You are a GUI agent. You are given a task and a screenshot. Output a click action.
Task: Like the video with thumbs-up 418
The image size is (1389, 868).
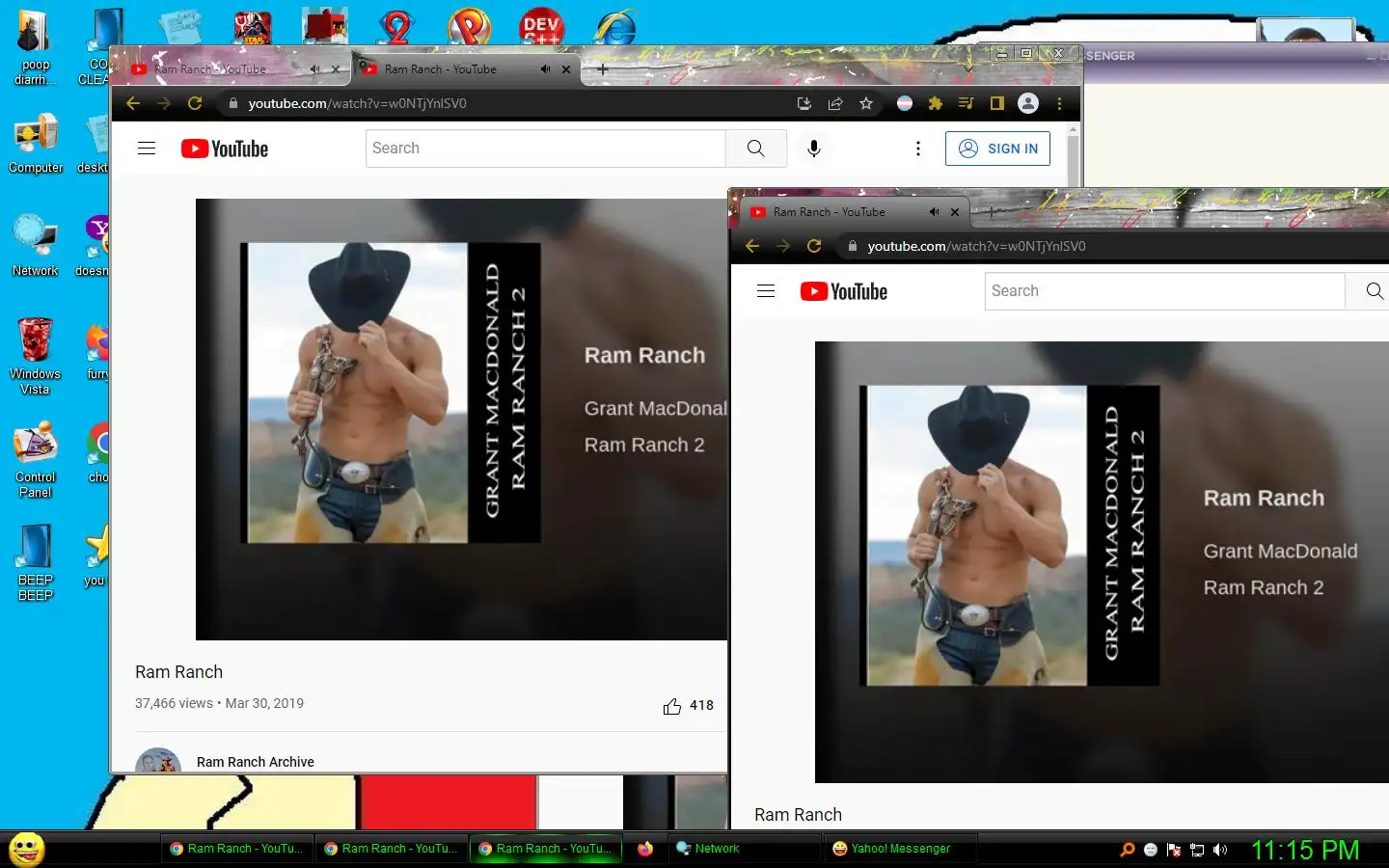[x=688, y=706]
